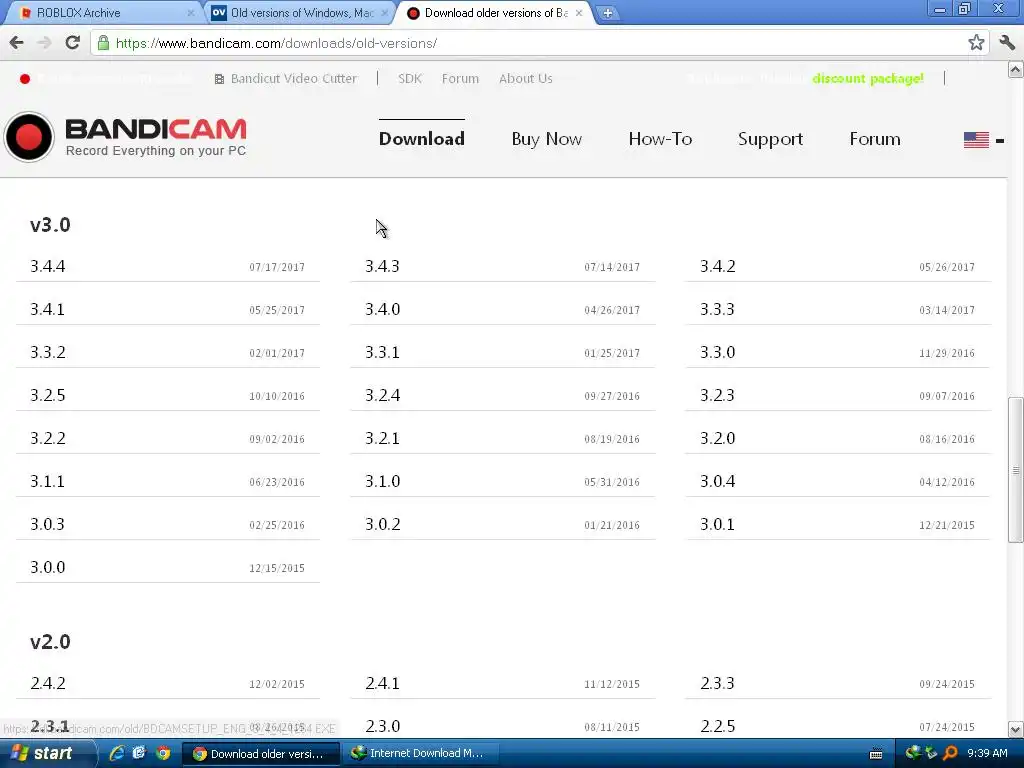Open the Download menu item

tap(422, 139)
